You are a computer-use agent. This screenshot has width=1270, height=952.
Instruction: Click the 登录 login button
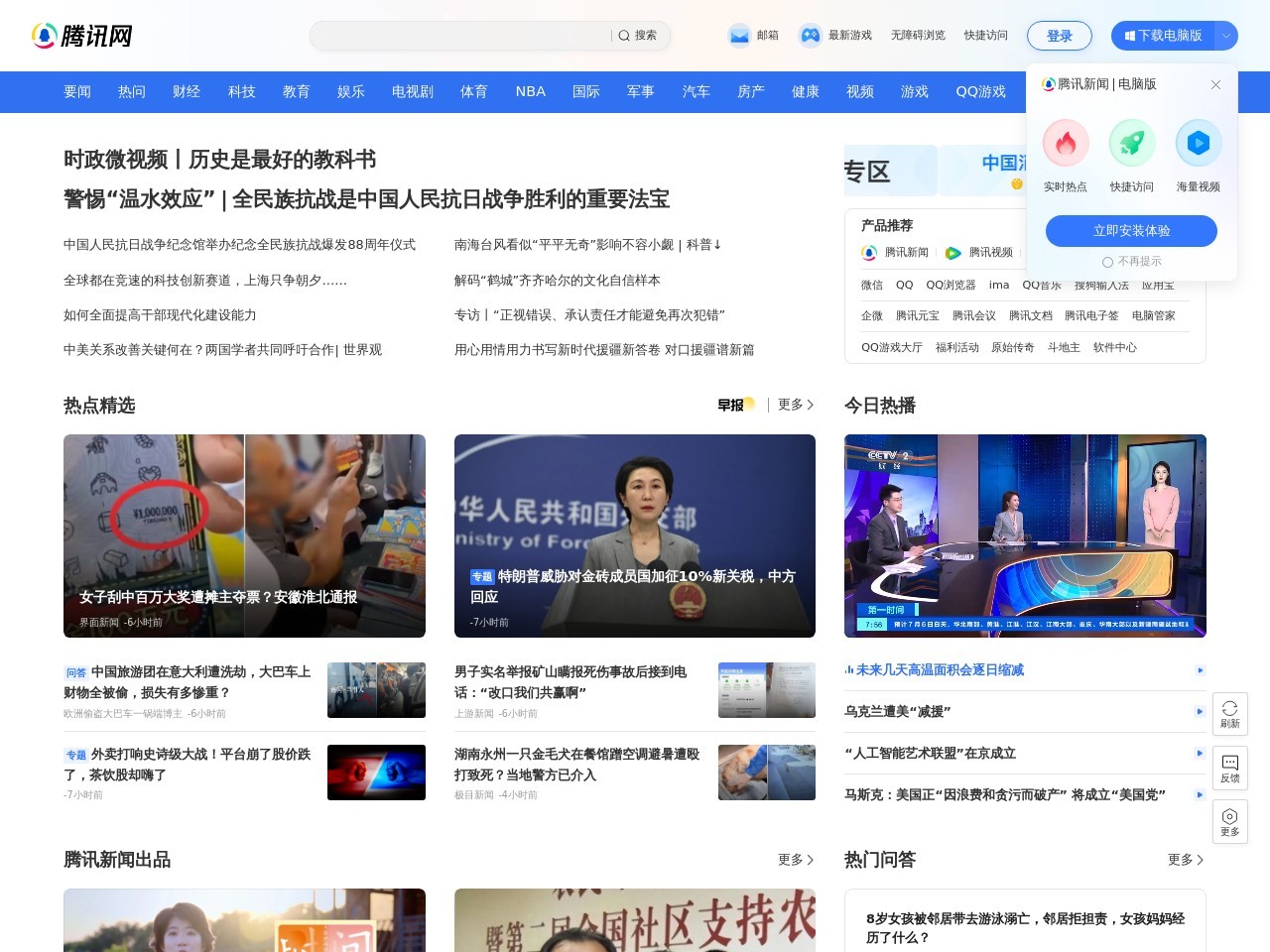point(1059,36)
